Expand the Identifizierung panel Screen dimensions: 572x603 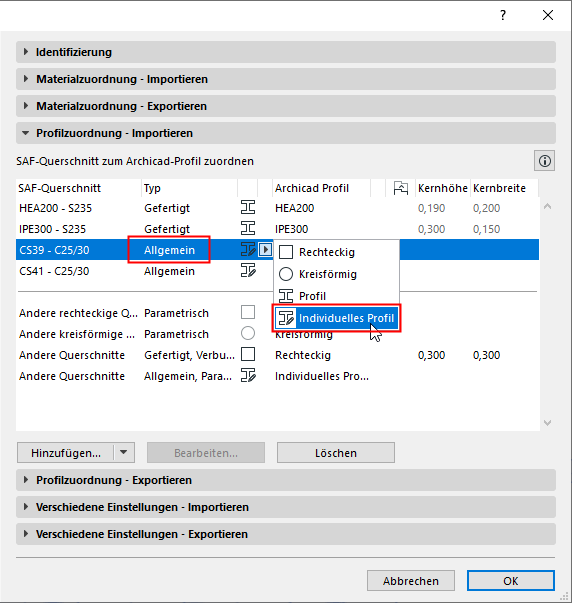coord(286,52)
